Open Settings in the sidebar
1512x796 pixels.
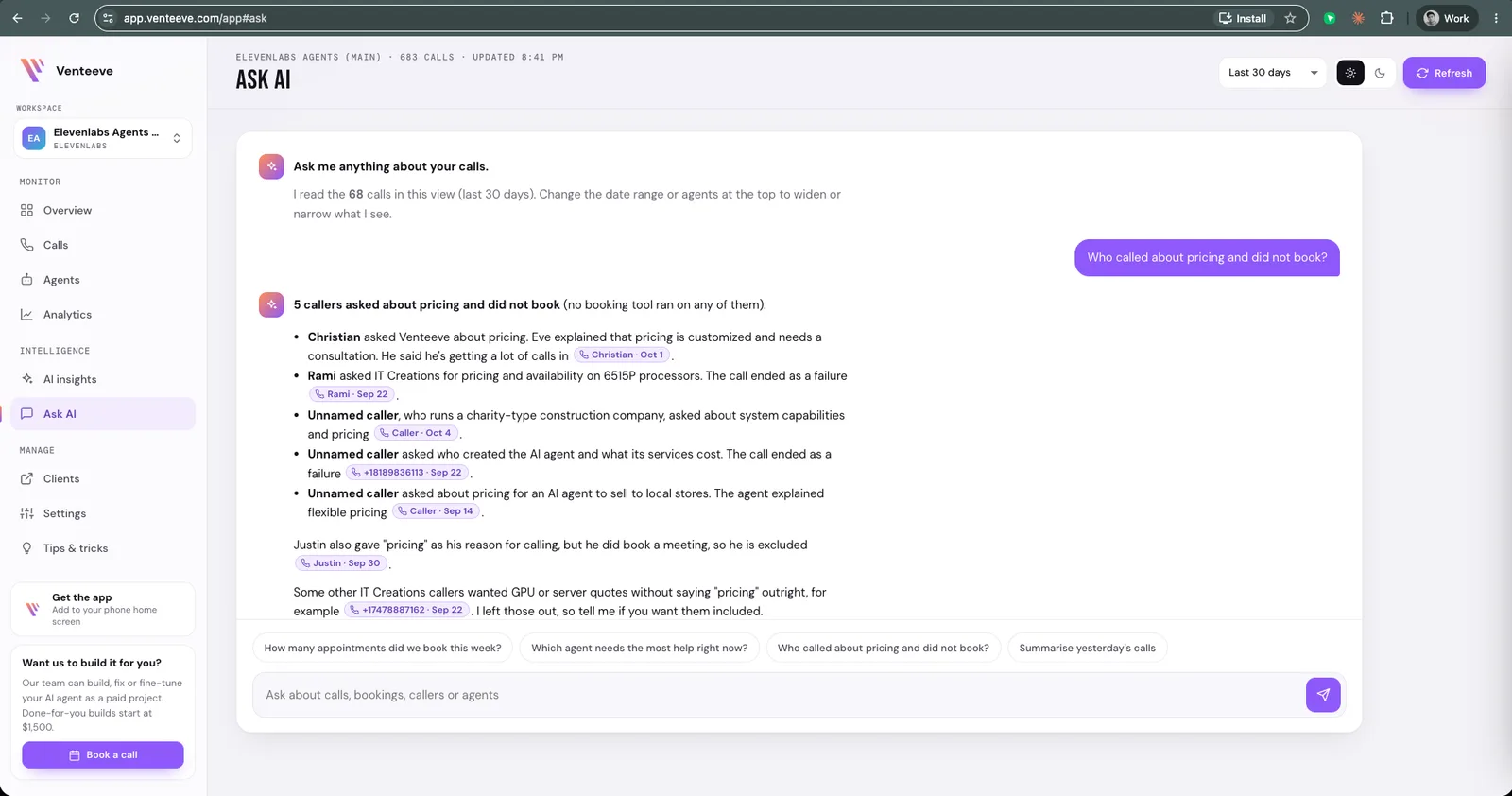point(102,513)
